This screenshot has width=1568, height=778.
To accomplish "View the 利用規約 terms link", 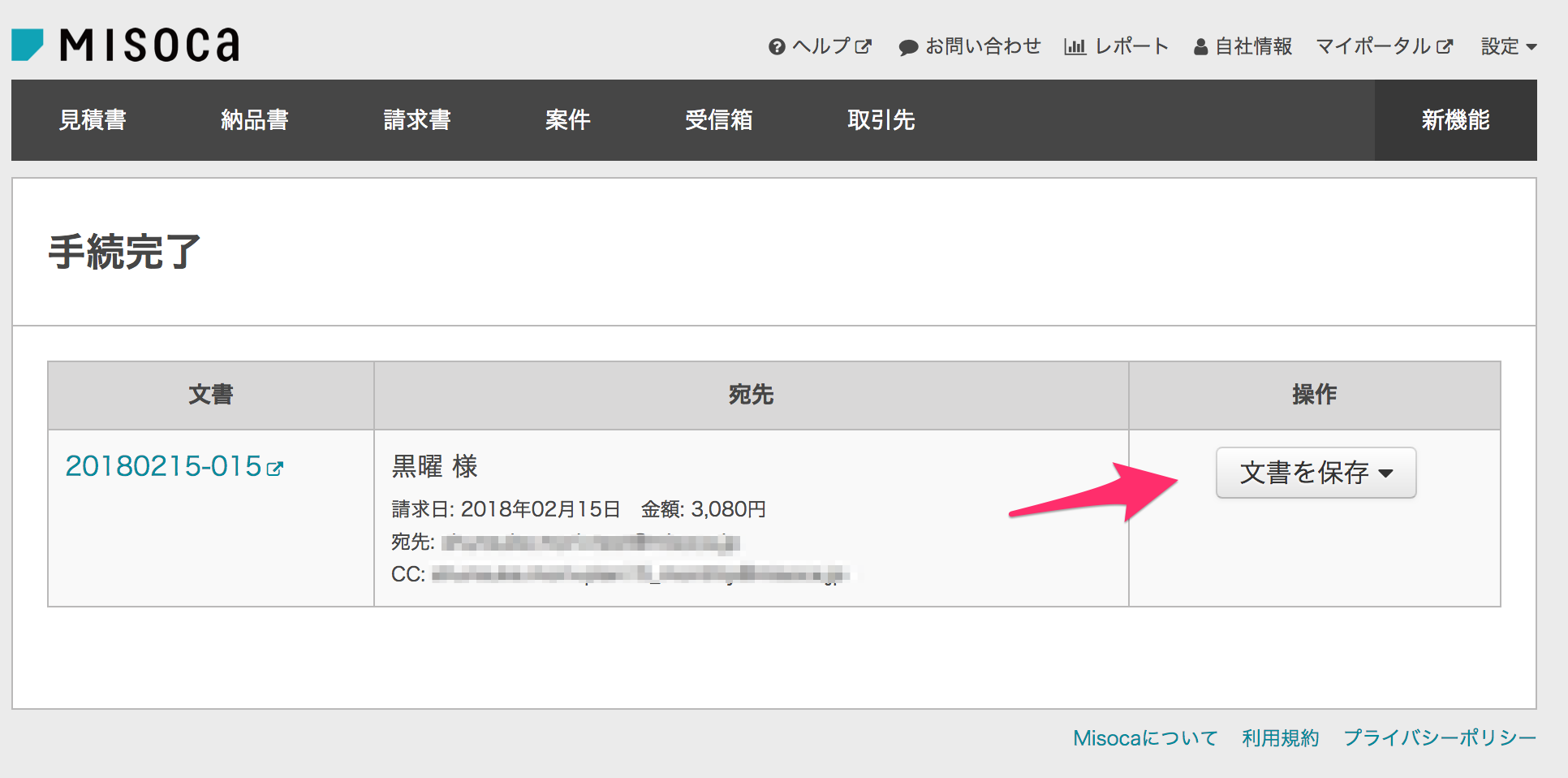I will pos(1280,738).
